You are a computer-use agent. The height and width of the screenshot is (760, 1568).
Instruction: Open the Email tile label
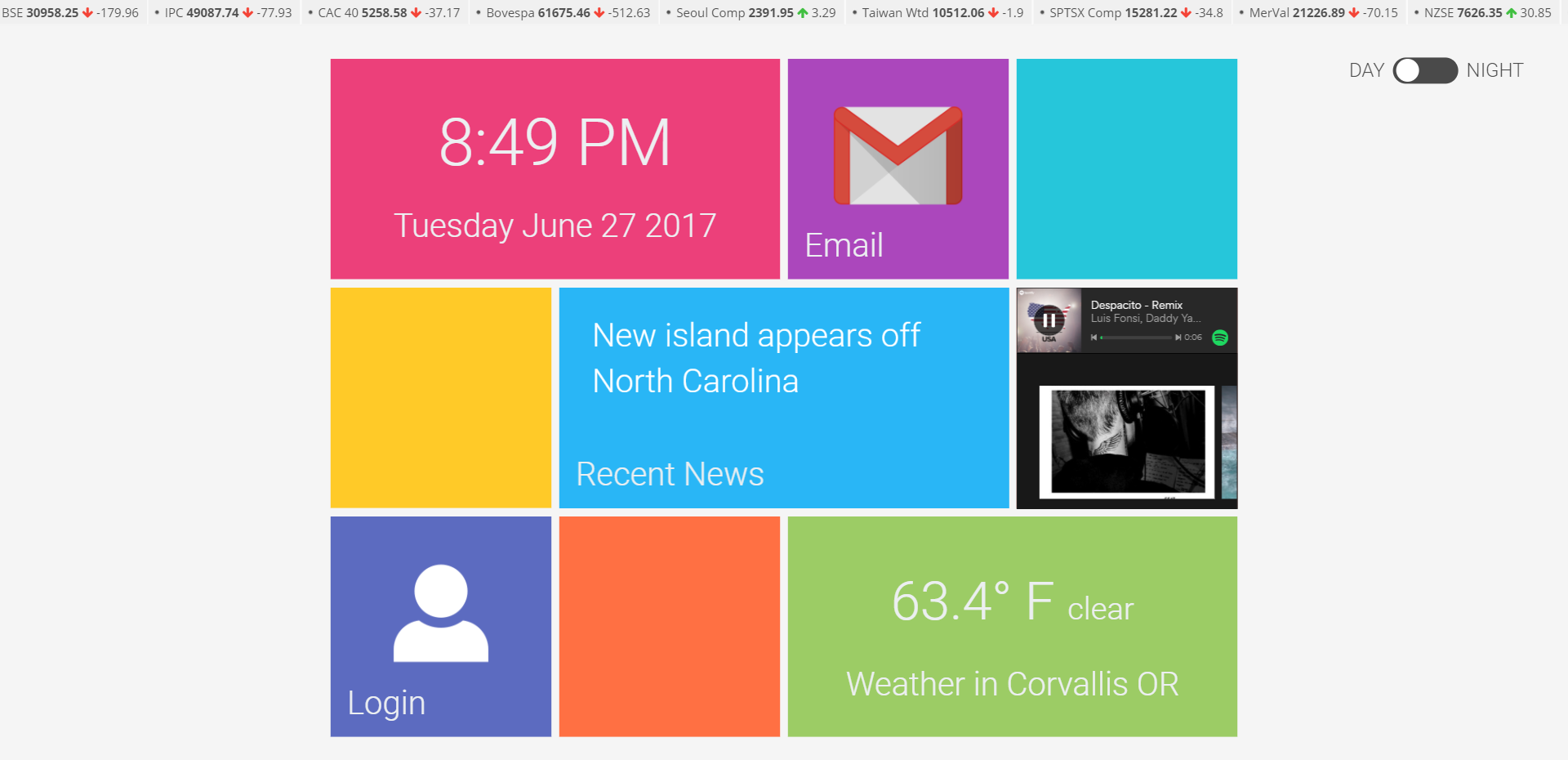(844, 245)
